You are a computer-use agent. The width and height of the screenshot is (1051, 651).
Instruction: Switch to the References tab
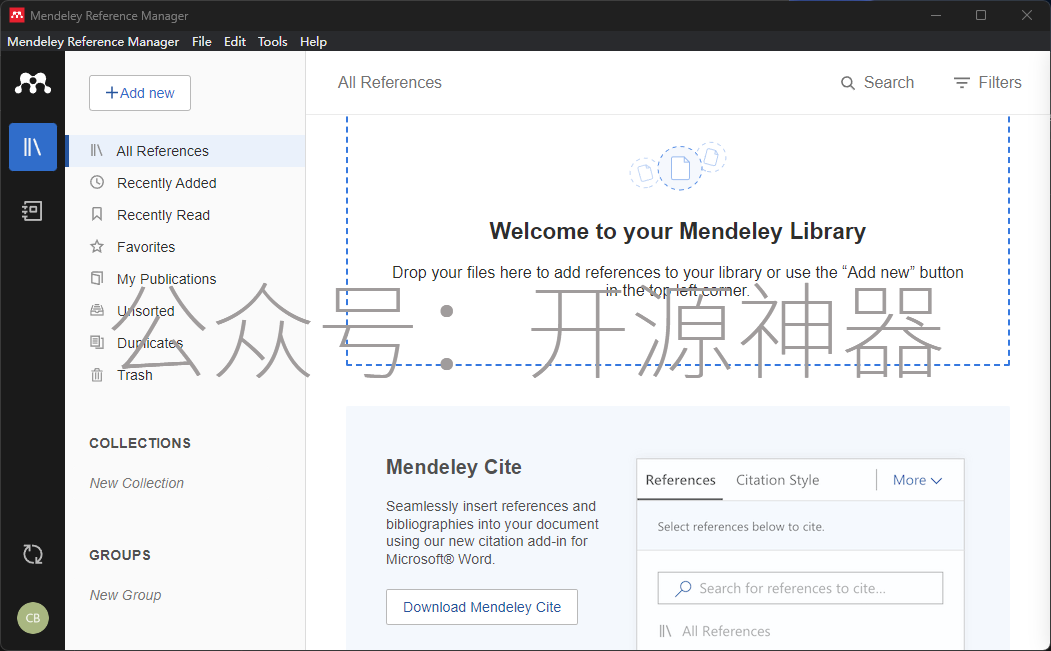(x=680, y=480)
